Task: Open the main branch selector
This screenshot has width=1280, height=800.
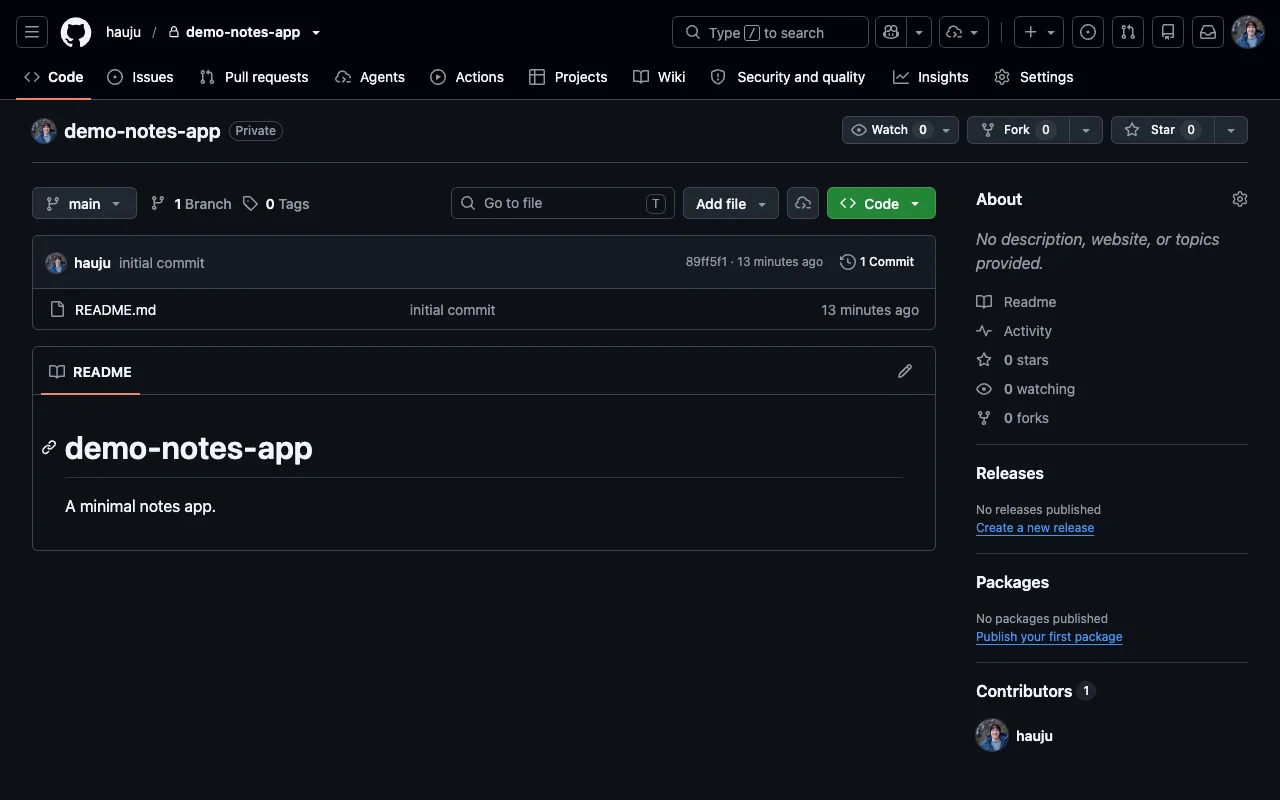Action: point(84,203)
